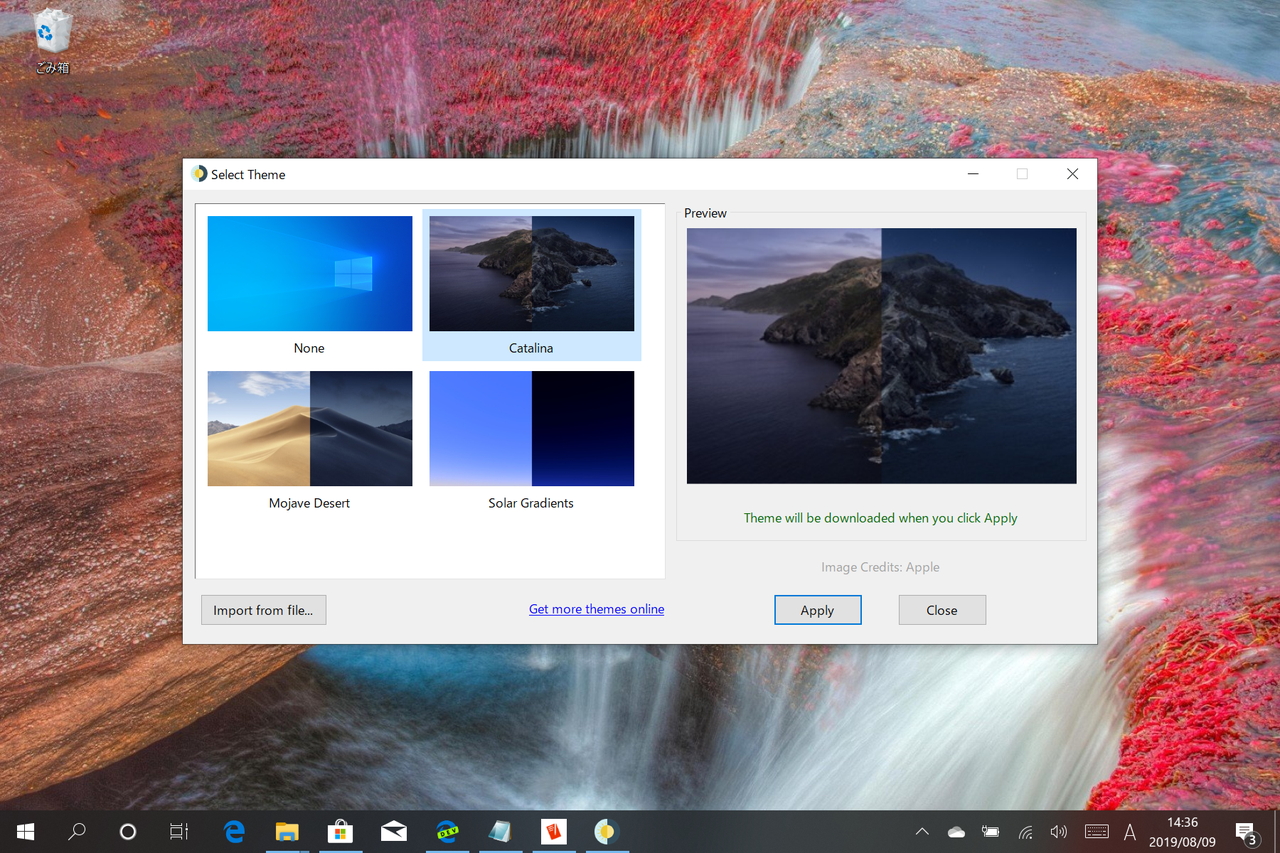This screenshot has width=1280, height=853.
Task: Open Get more themes online link
Action: (x=596, y=609)
